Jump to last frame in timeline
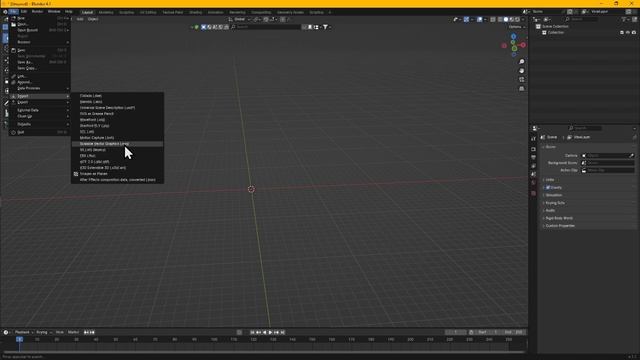The image size is (640, 360). tap(282, 332)
